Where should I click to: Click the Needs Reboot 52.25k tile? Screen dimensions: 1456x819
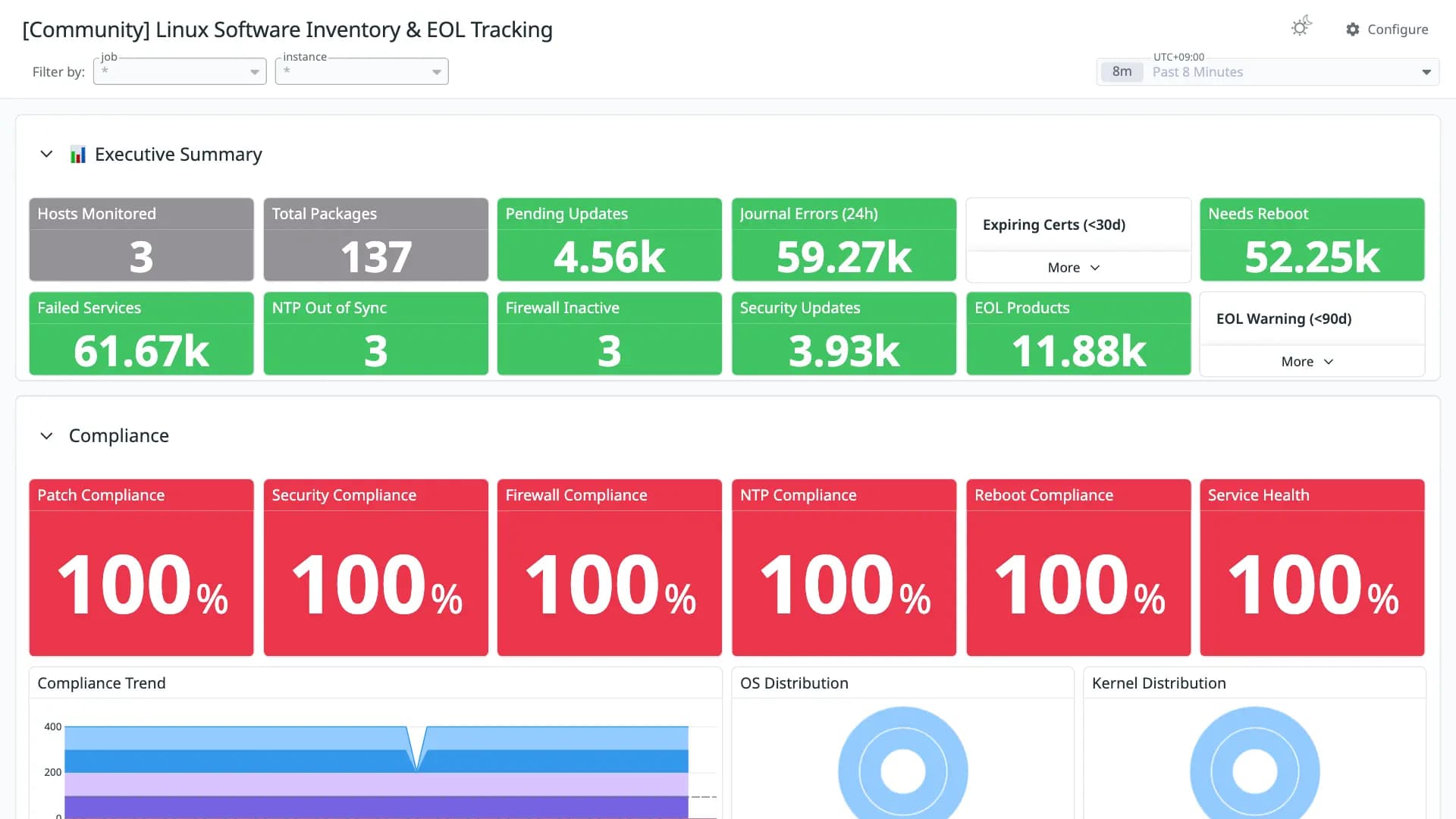[x=1312, y=240]
